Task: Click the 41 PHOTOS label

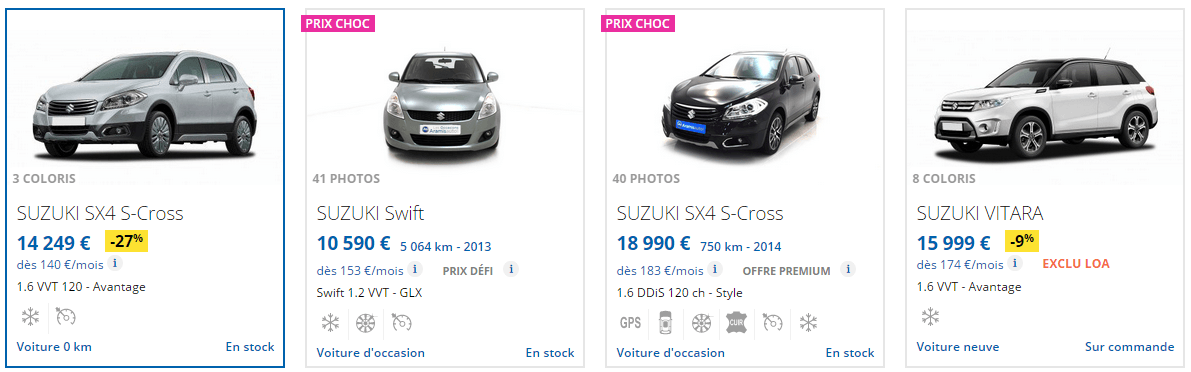Action: point(346,179)
